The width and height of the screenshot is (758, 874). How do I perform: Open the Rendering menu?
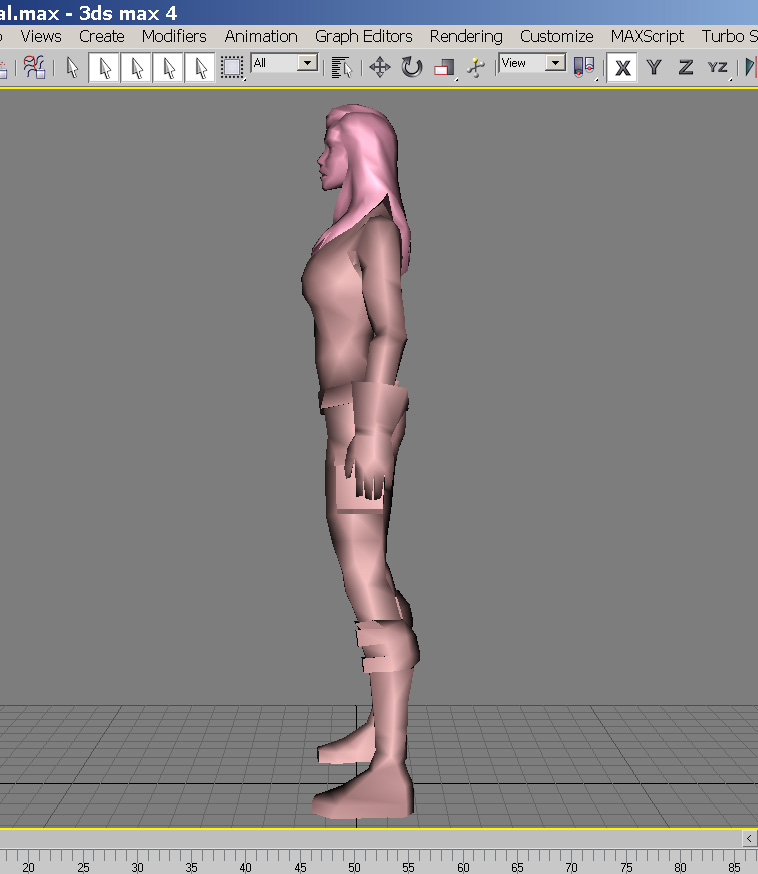466,36
